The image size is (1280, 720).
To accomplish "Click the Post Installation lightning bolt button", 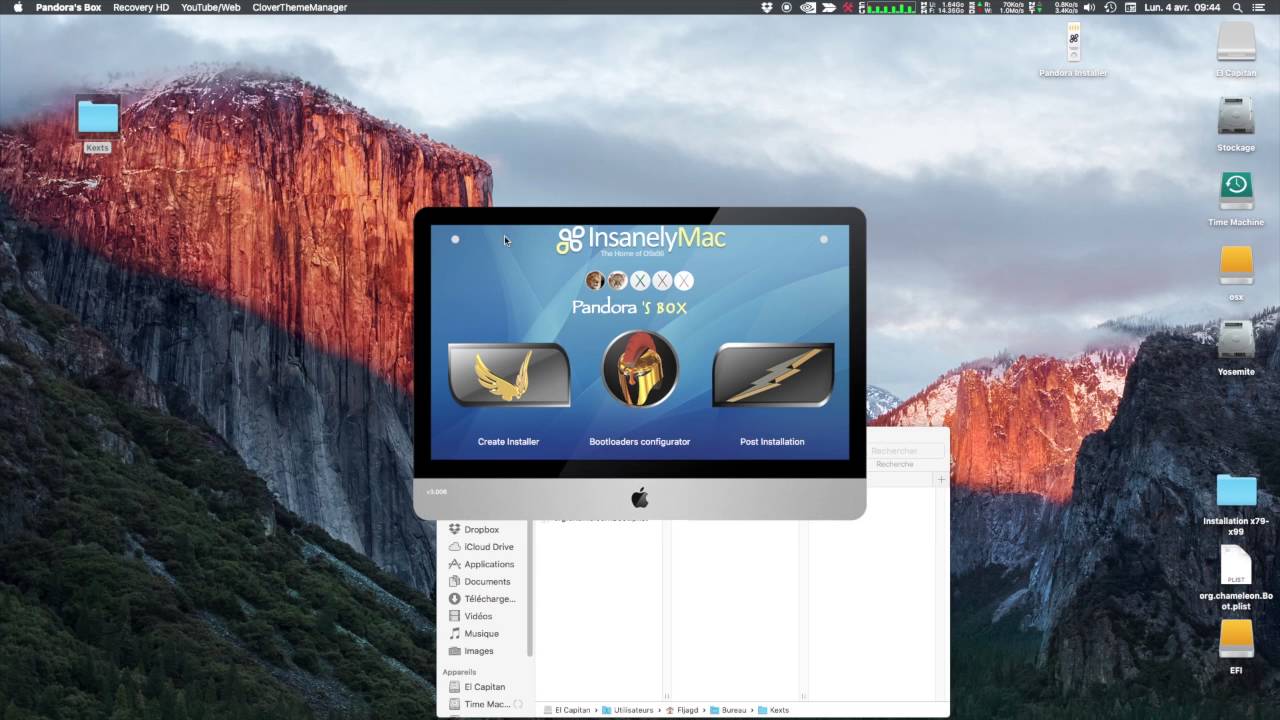I will (773, 374).
